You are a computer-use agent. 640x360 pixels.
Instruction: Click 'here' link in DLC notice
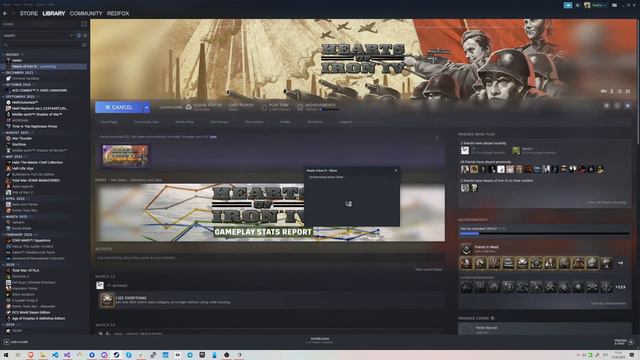(x=213, y=137)
